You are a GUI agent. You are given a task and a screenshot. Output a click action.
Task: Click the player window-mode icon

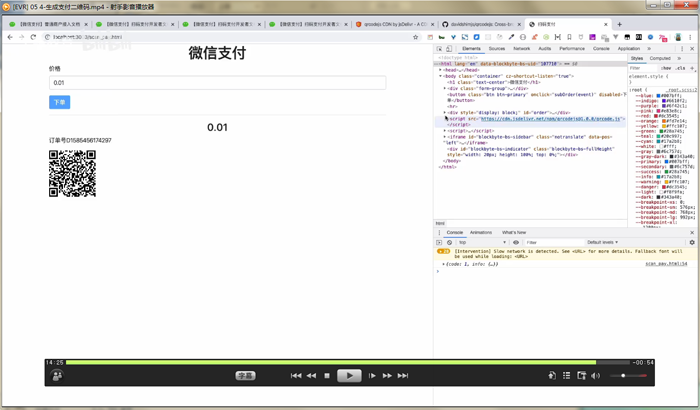coord(581,376)
